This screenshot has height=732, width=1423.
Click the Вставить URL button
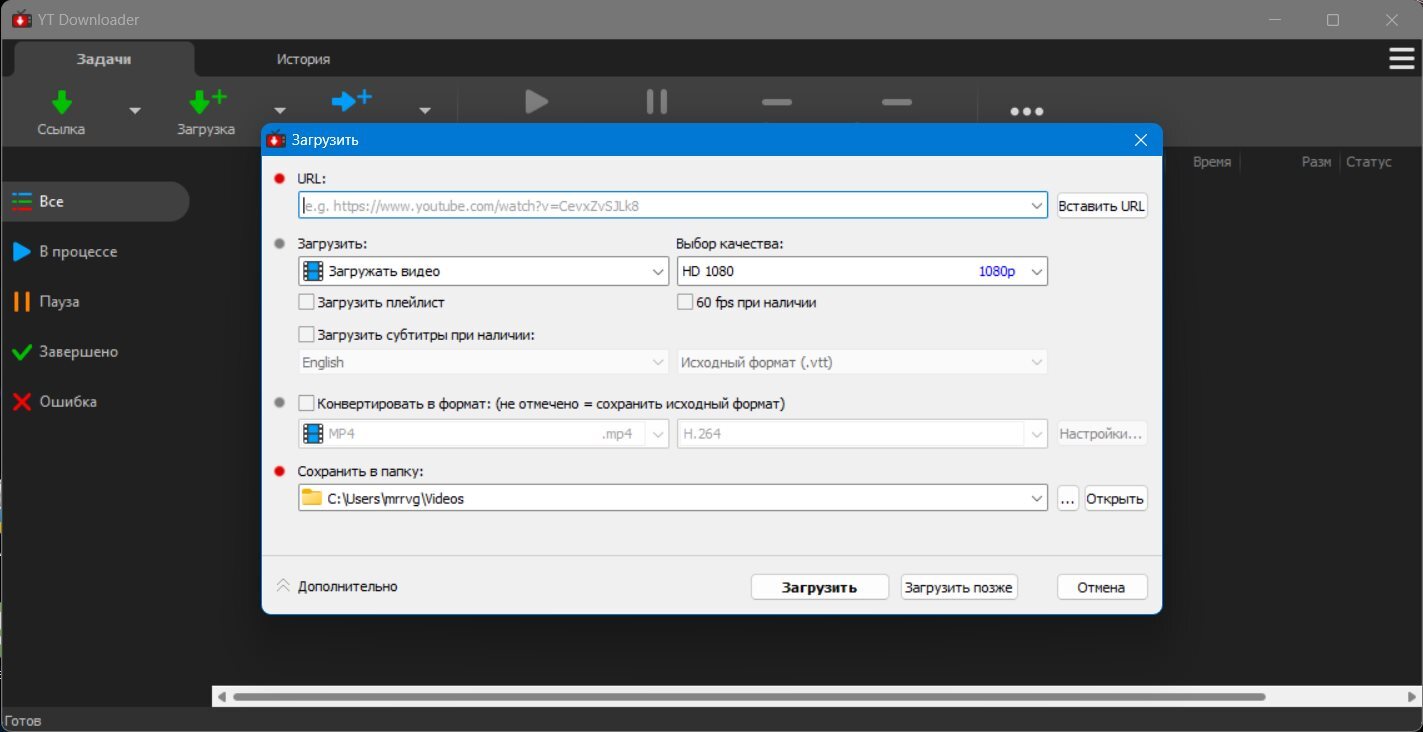point(1102,206)
